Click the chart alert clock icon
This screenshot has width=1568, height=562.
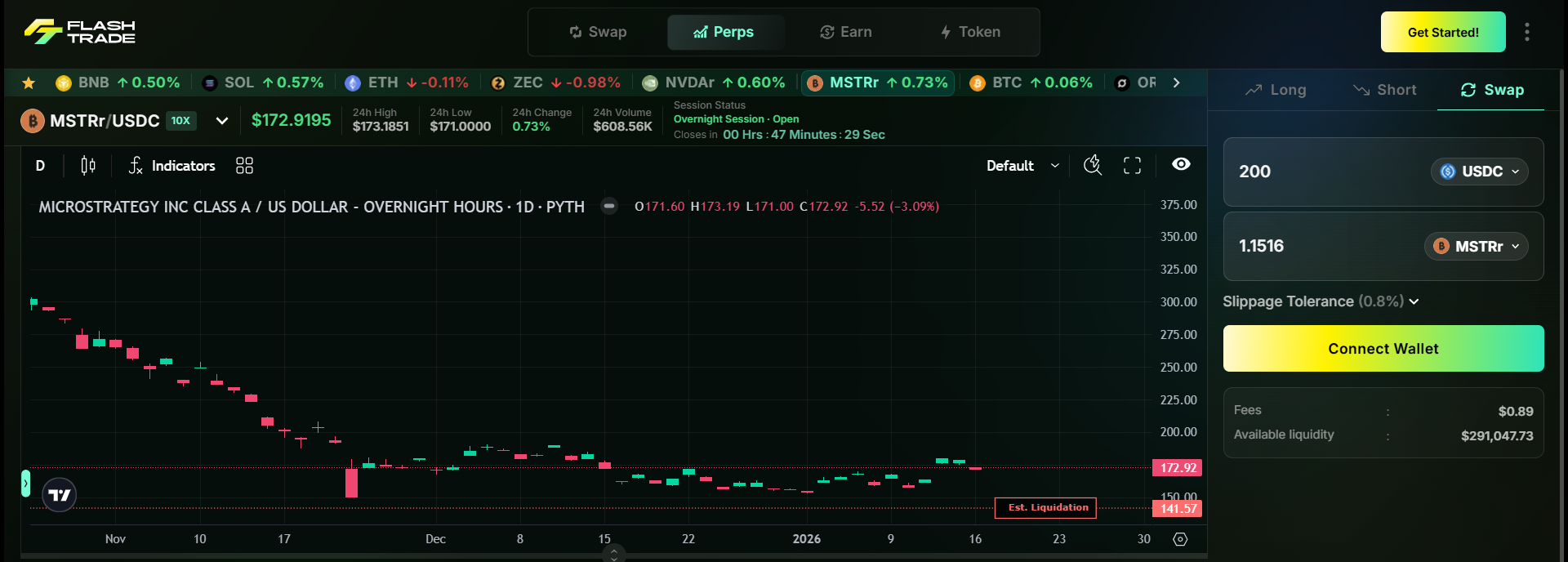click(1092, 166)
